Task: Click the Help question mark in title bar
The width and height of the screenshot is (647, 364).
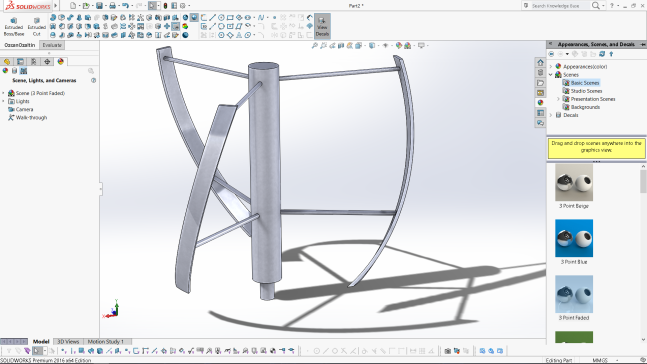Action: pyautogui.click(x=612, y=6)
